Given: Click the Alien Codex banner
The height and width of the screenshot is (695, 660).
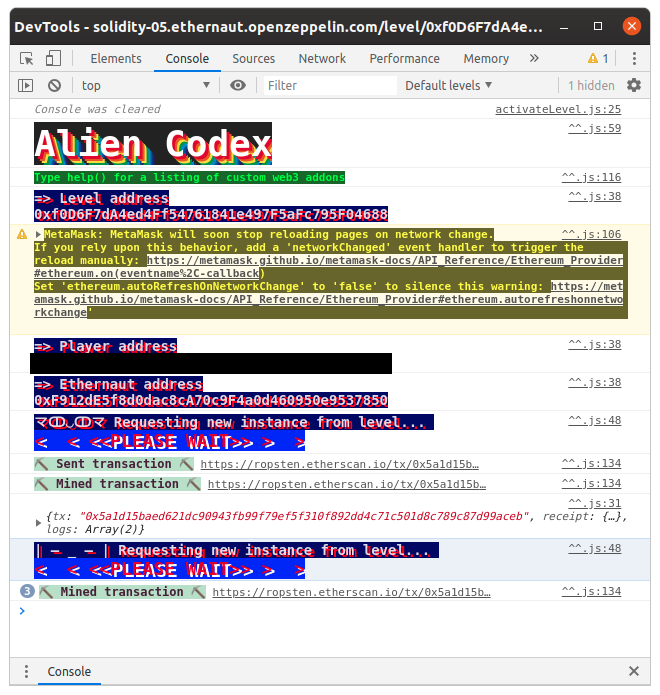Looking at the screenshot, I should pyautogui.click(x=153, y=144).
